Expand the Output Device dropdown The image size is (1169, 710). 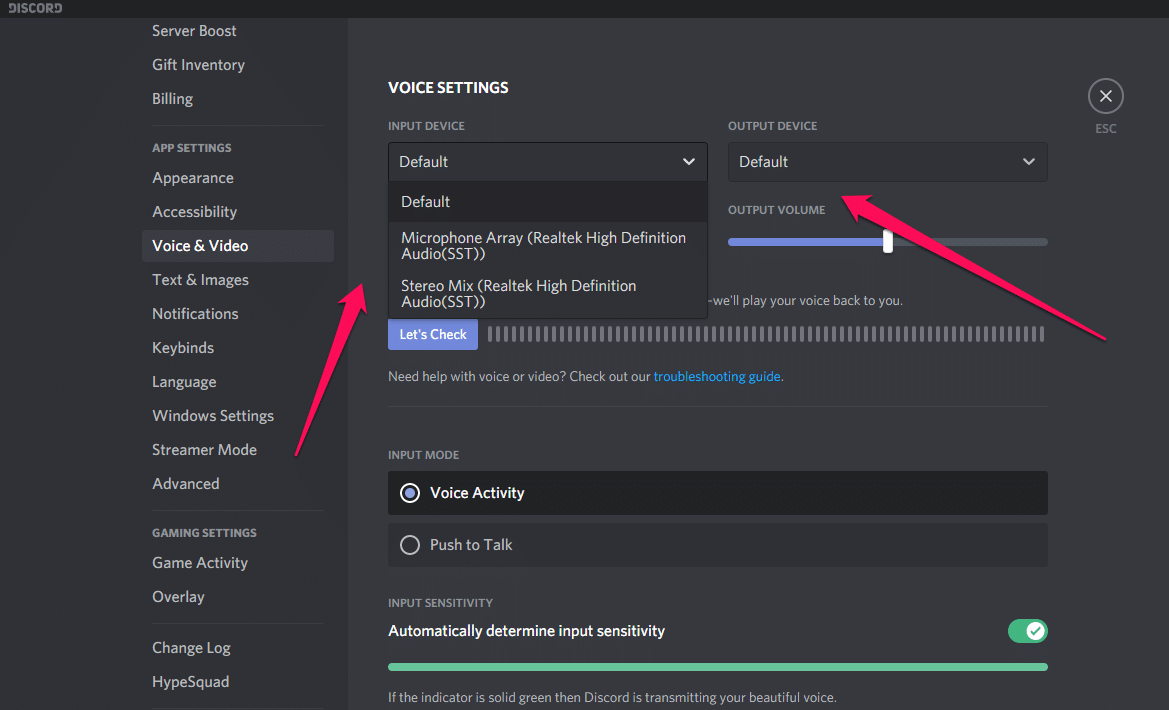click(x=887, y=162)
